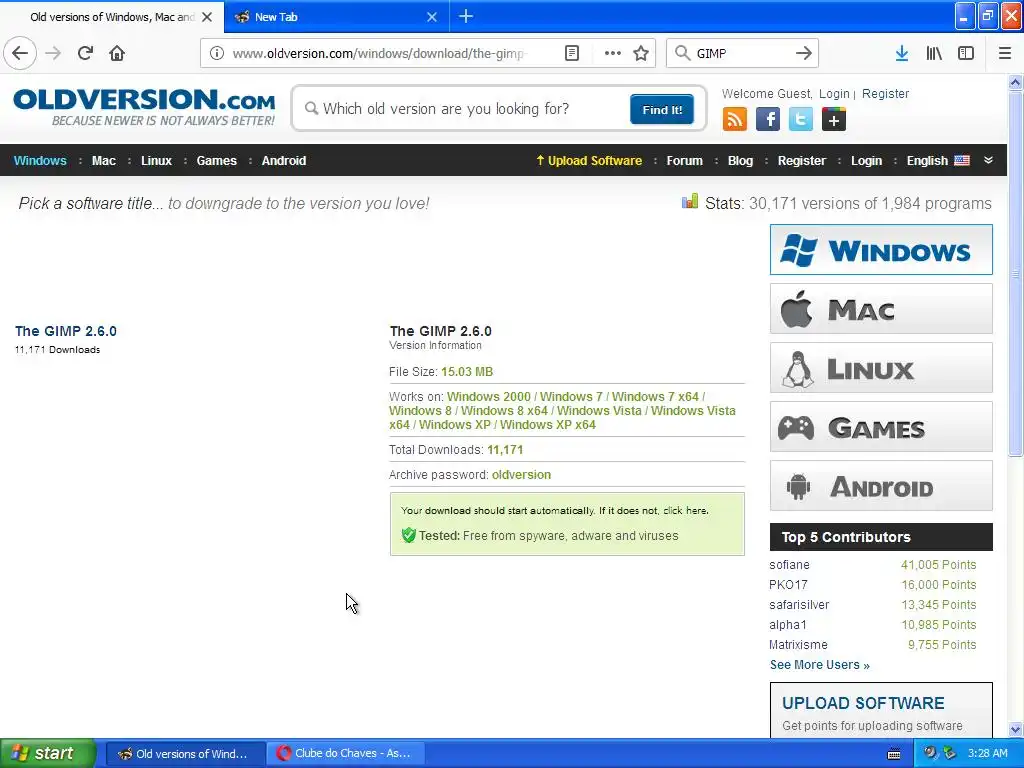1024x768 pixels.
Task: Visit the Facebook page icon
Action: click(767, 120)
